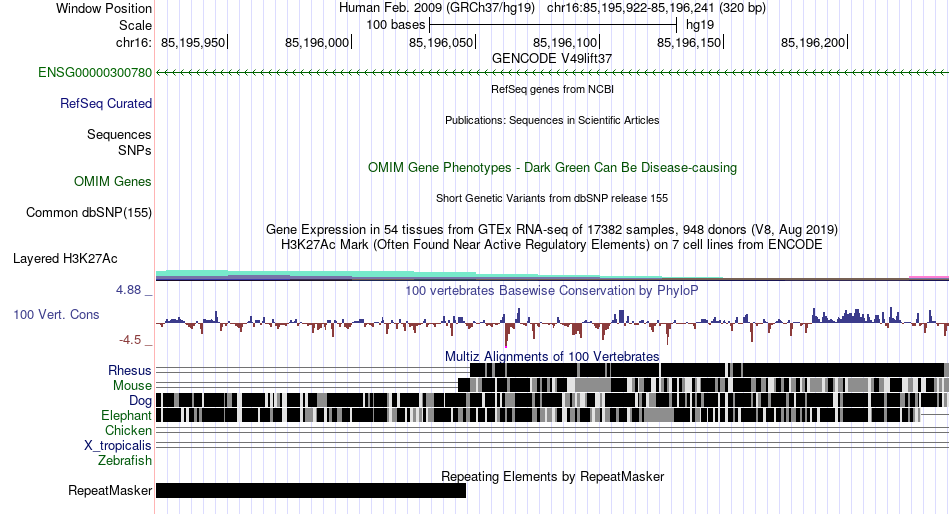
Task: Click the GTEx Gene Expression track title
Action: point(552,230)
